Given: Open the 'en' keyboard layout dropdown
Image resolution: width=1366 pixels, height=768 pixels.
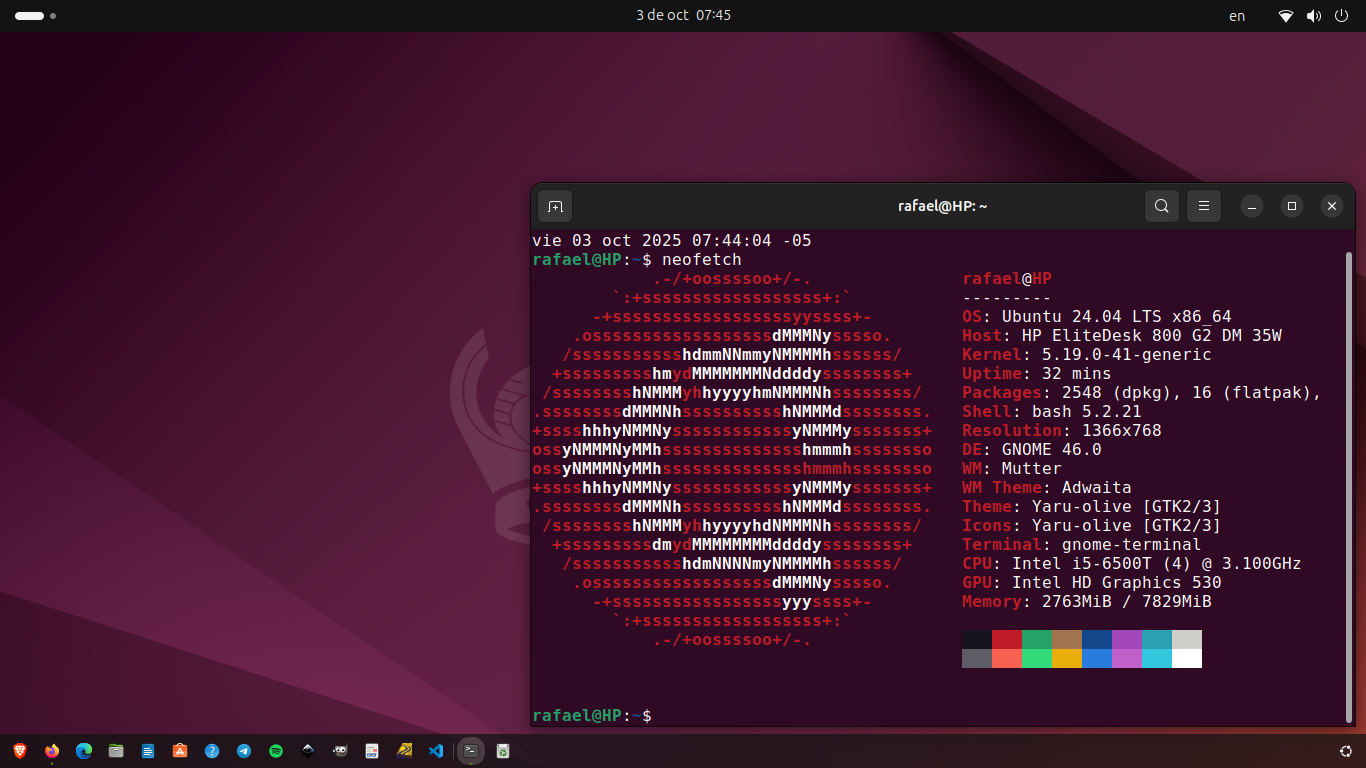Looking at the screenshot, I should (1237, 16).
